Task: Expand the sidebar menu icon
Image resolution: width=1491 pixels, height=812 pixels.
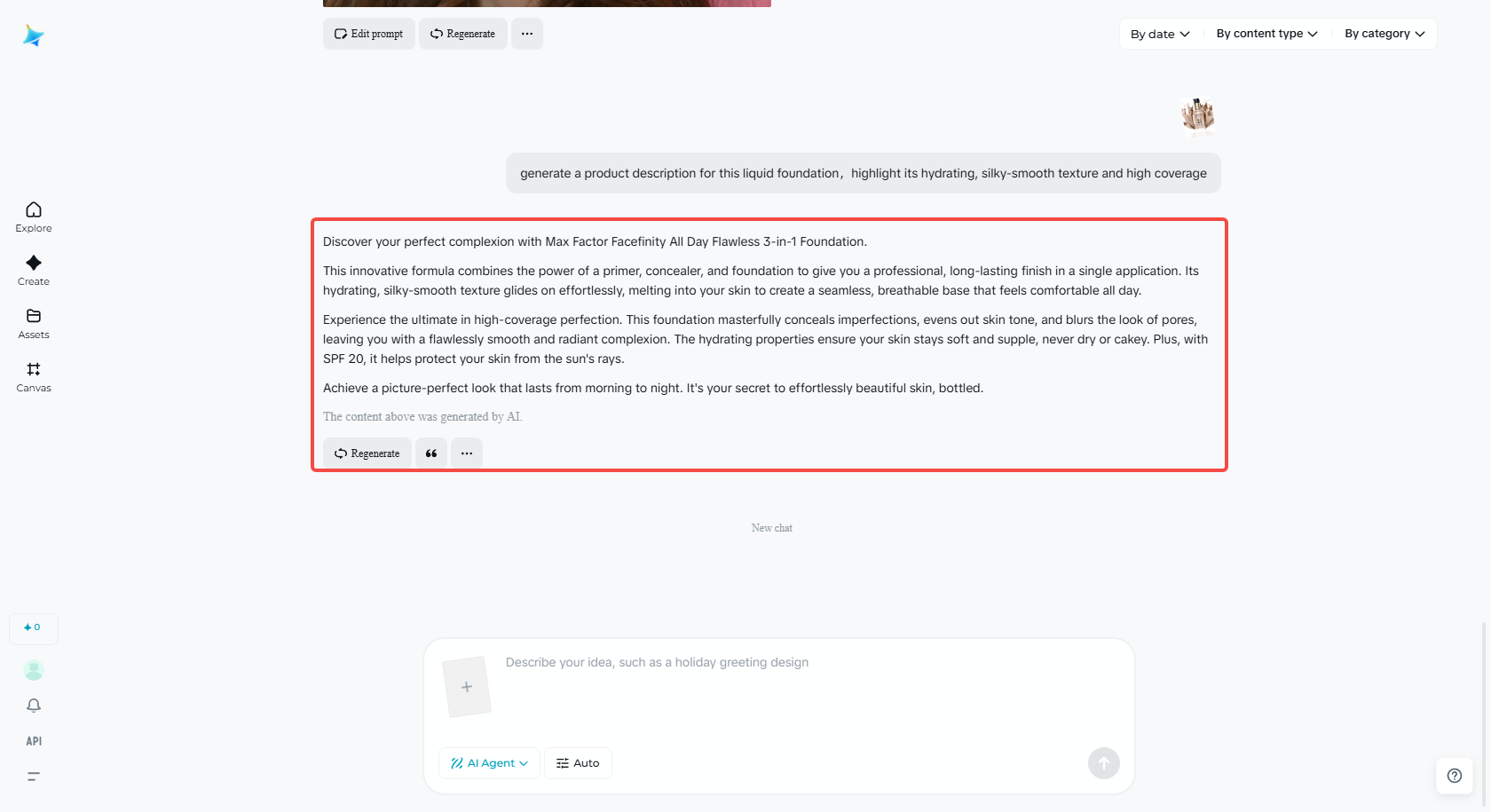Action: pos(34,777)
